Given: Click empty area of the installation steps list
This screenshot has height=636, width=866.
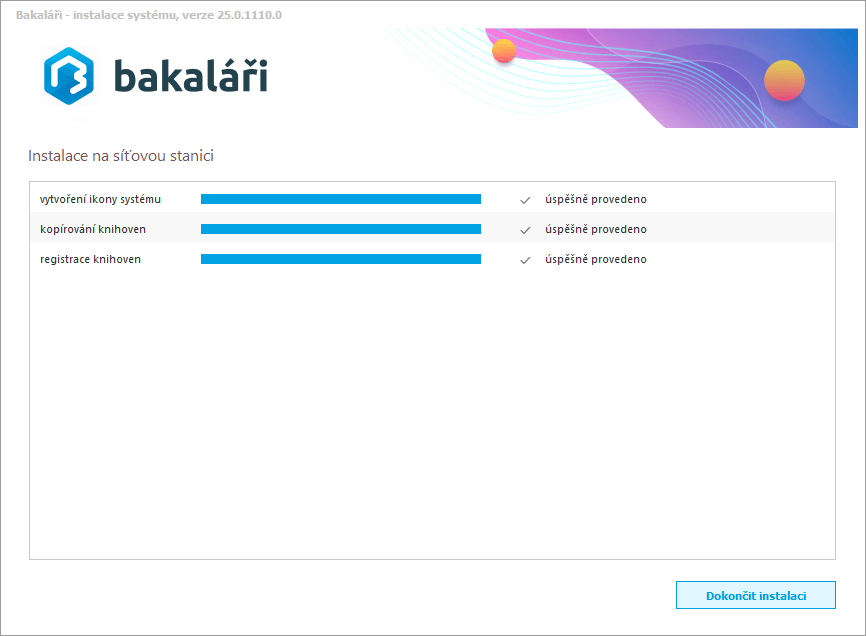Looking at the screenshot, I should [430, 420].
